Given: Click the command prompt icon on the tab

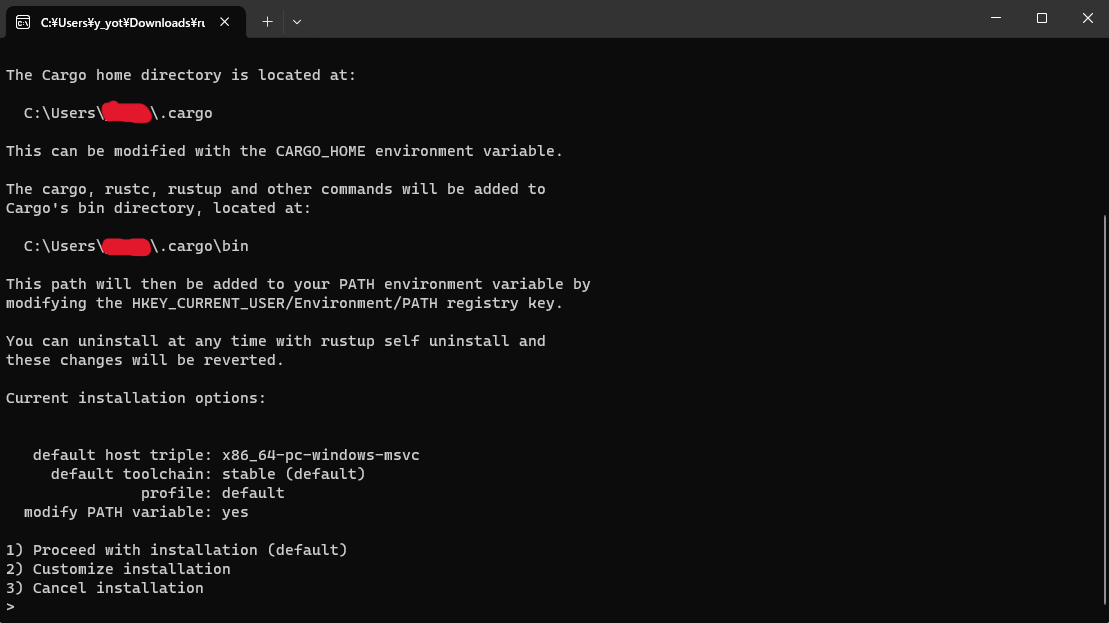Looking at the screenshot, I should coord(22,21).
